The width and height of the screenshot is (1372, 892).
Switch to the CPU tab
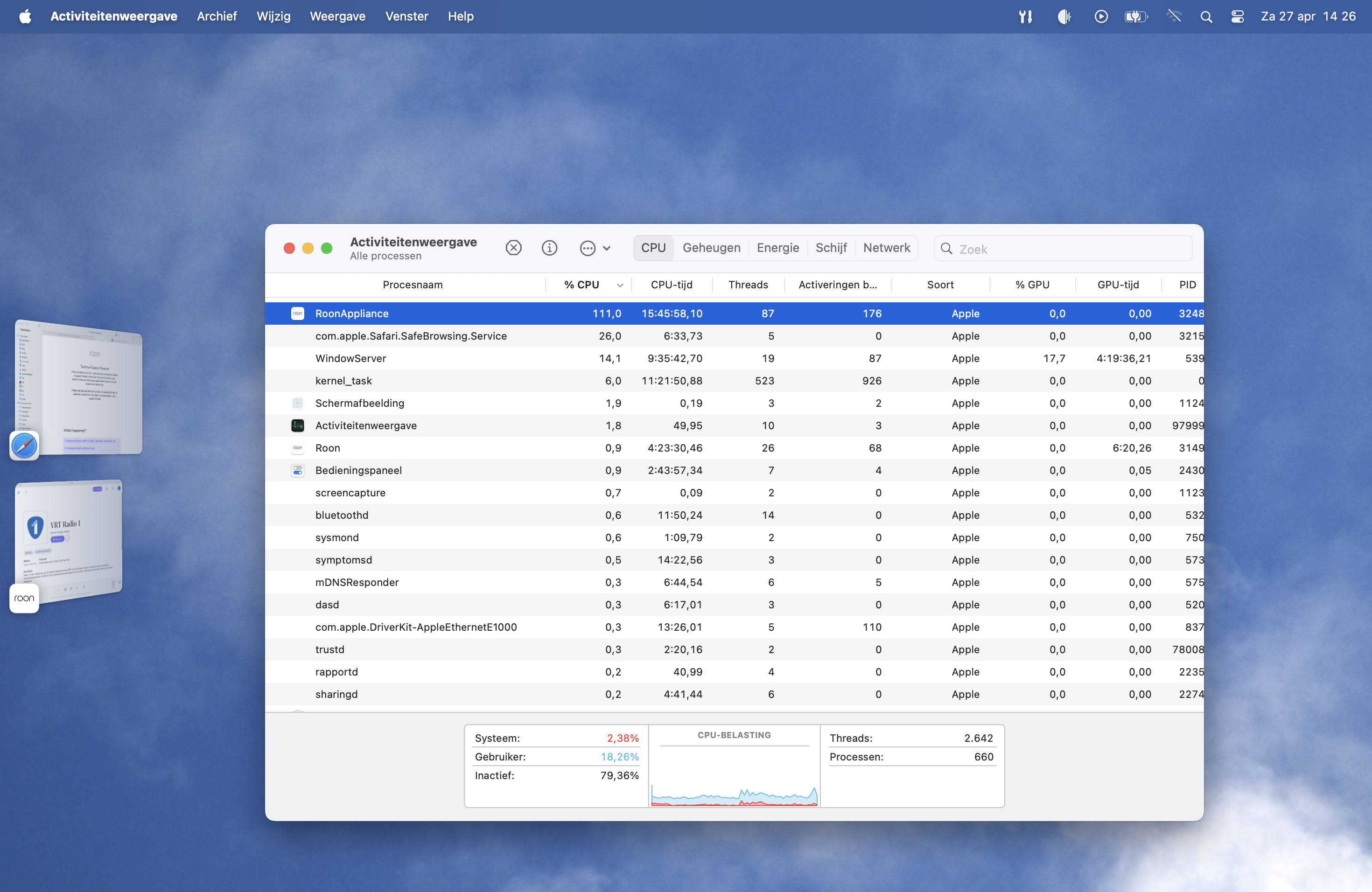click(x=653, y=248)
